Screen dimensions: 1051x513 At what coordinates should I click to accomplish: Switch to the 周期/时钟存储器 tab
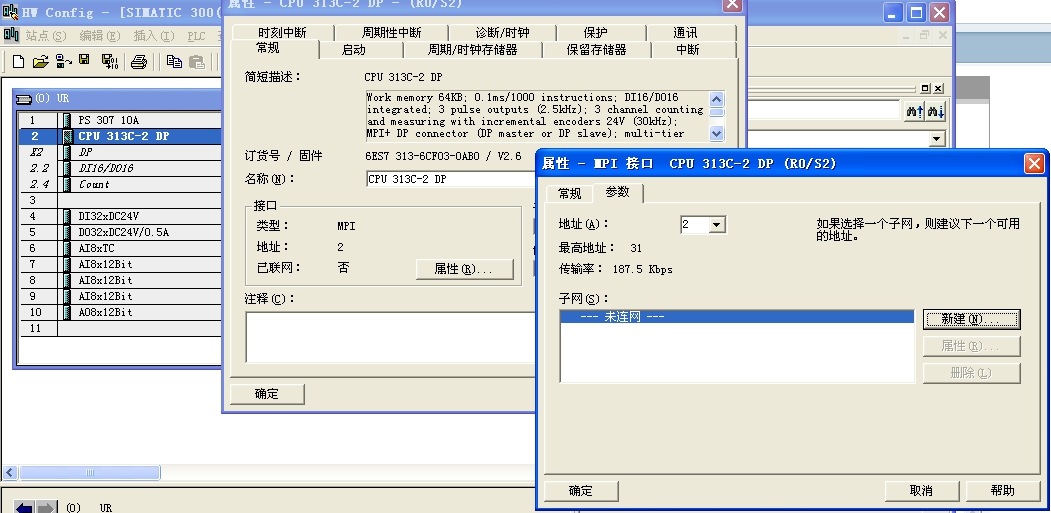pyautogui.click(x=473, y=50)
